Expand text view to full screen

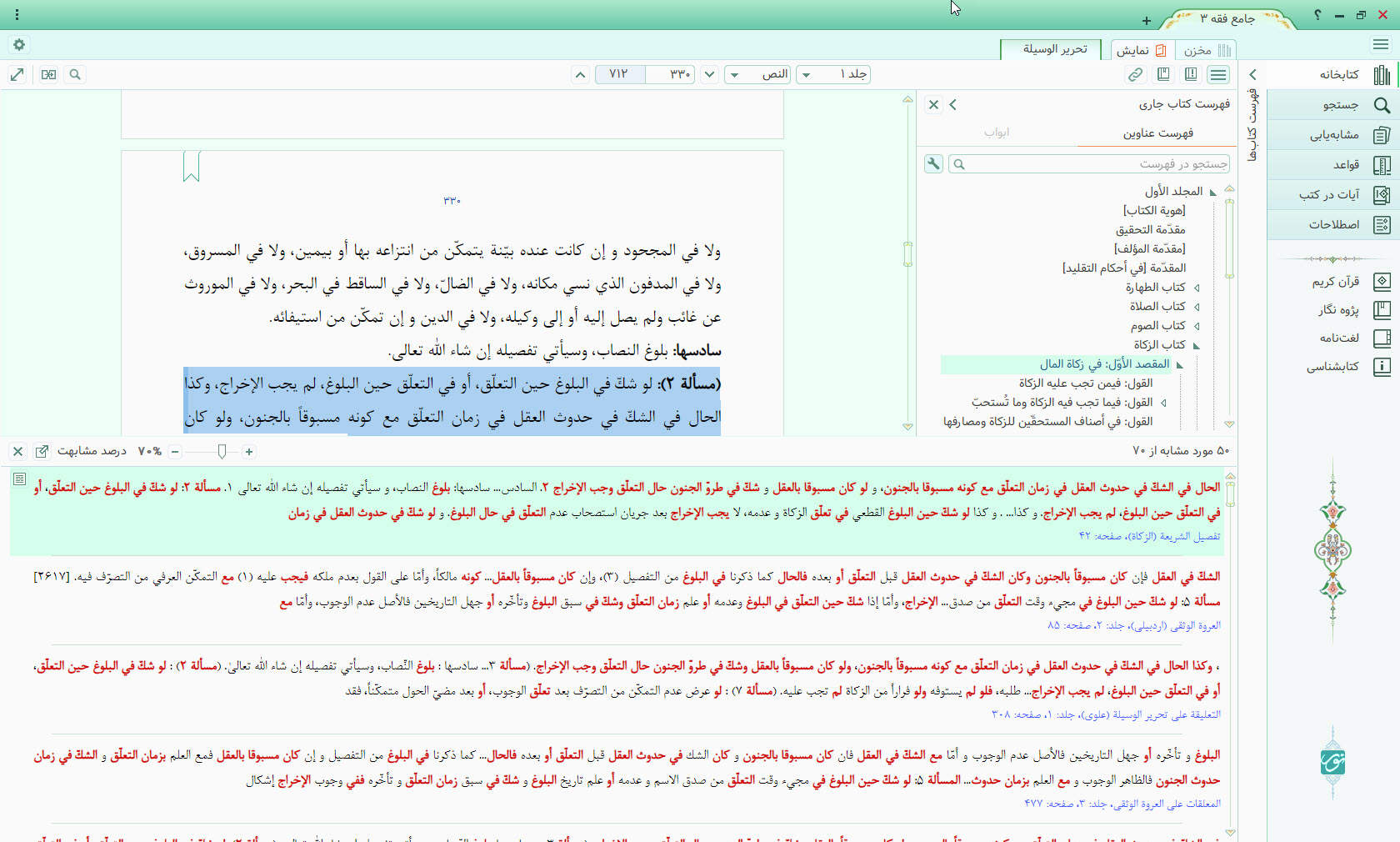tap(17, 74)
